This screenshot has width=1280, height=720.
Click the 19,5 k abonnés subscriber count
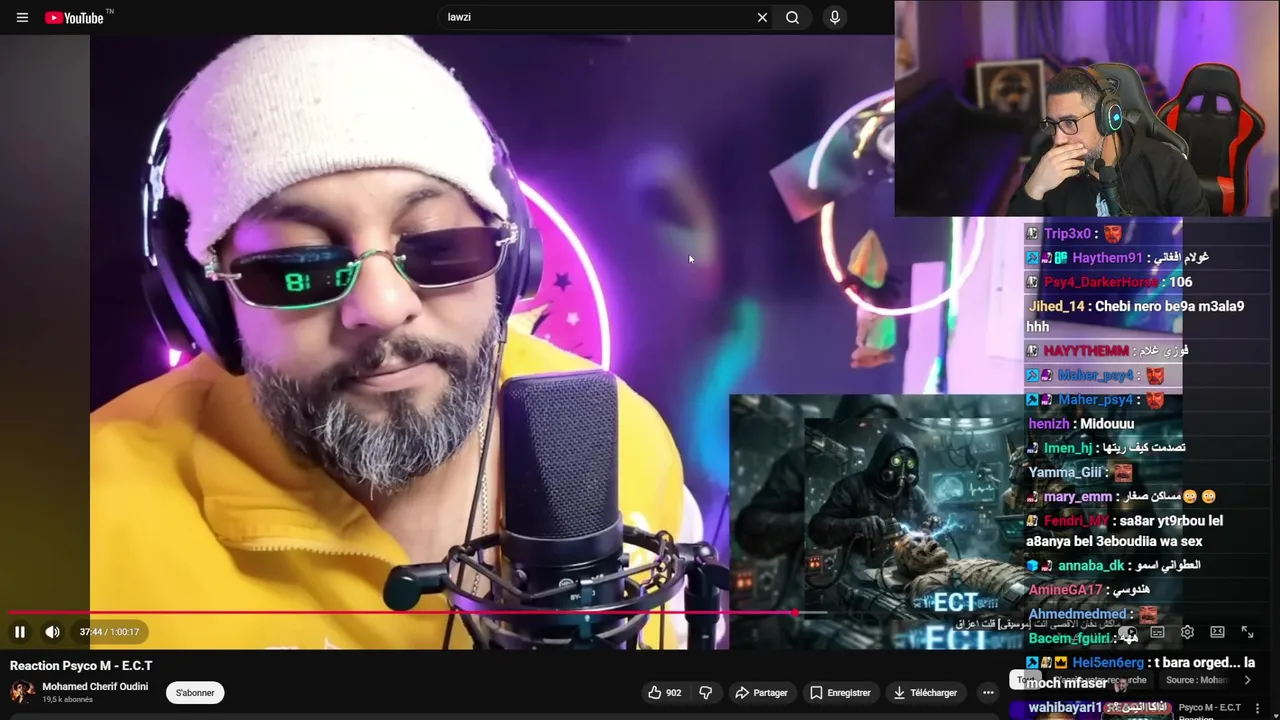[67, 700]
